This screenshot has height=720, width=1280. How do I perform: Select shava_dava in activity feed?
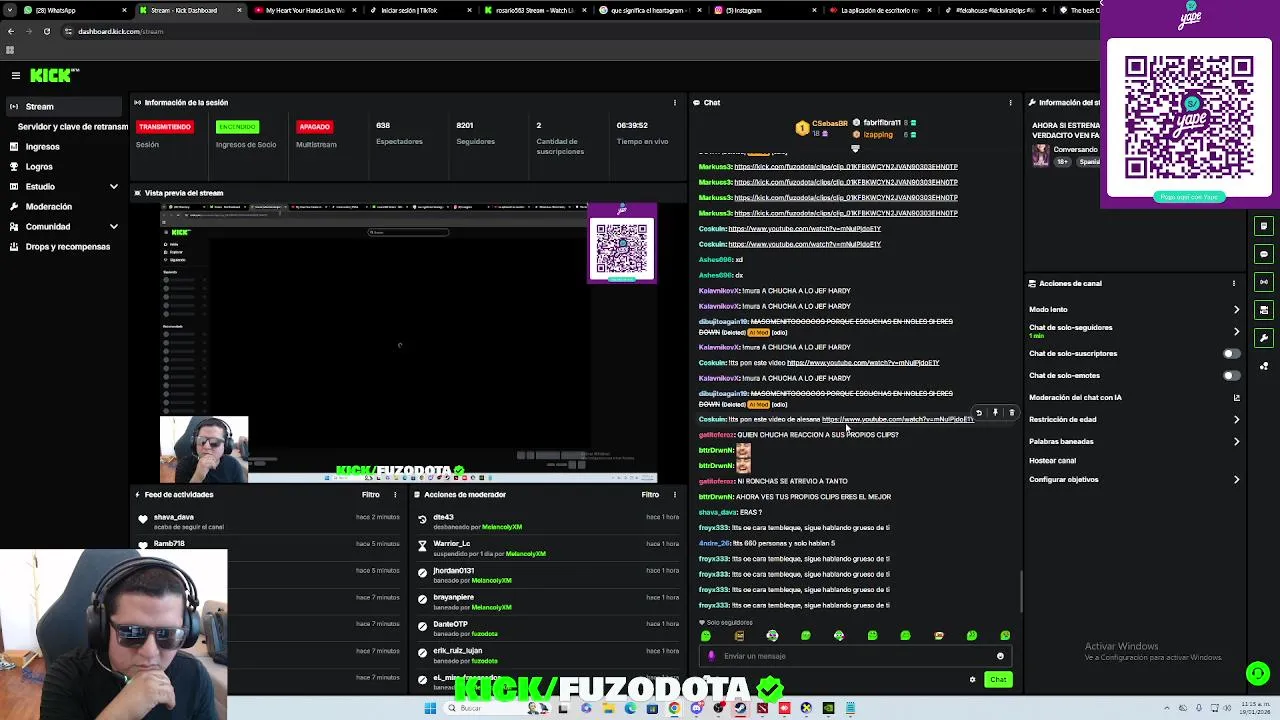point(174,517)
